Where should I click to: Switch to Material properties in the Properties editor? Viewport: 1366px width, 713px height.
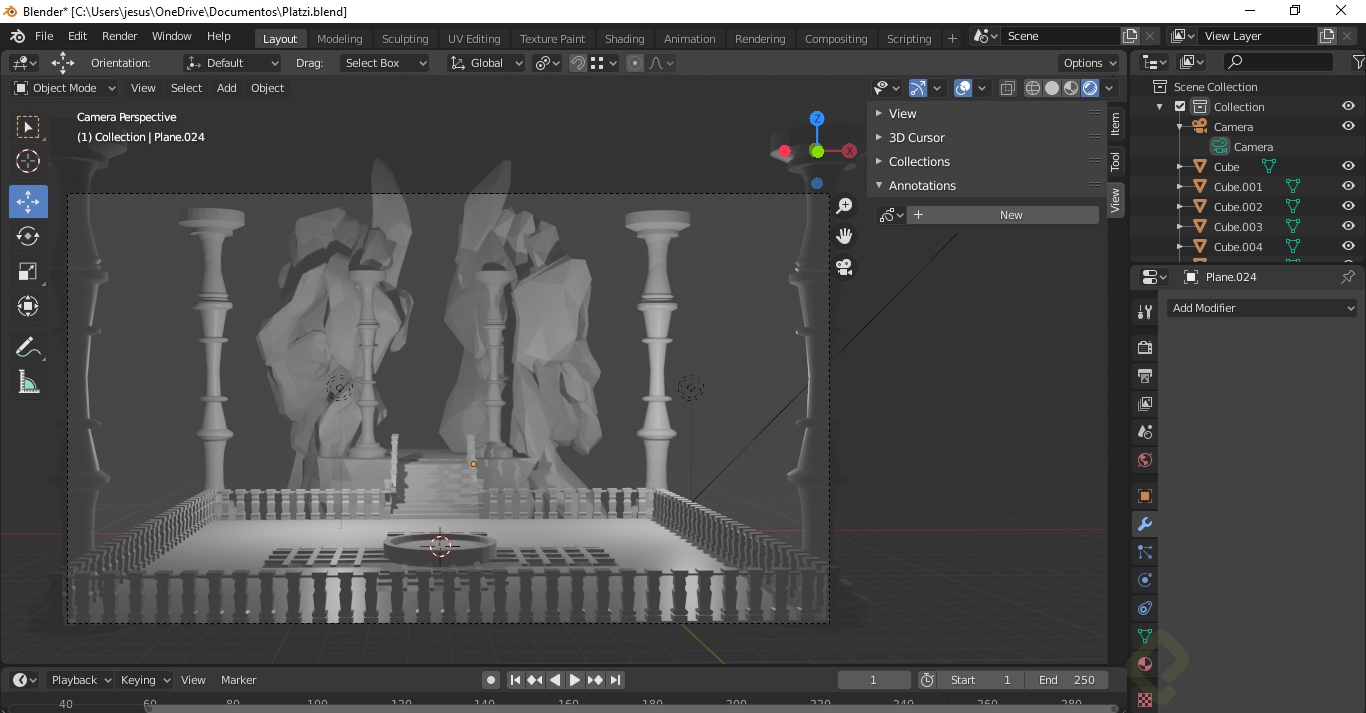coord(1144,664)
